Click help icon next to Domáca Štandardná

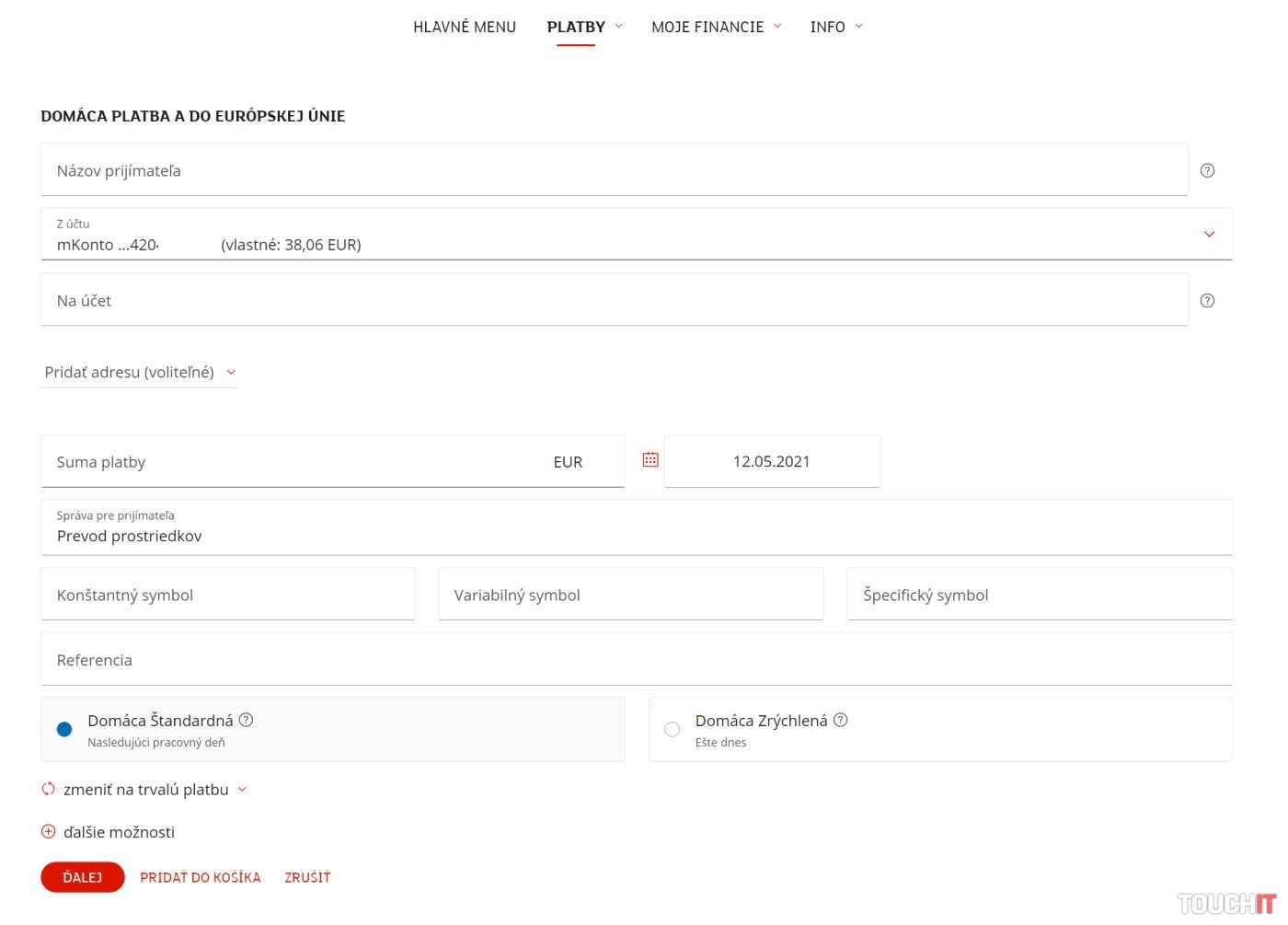(x=246, y=720)
